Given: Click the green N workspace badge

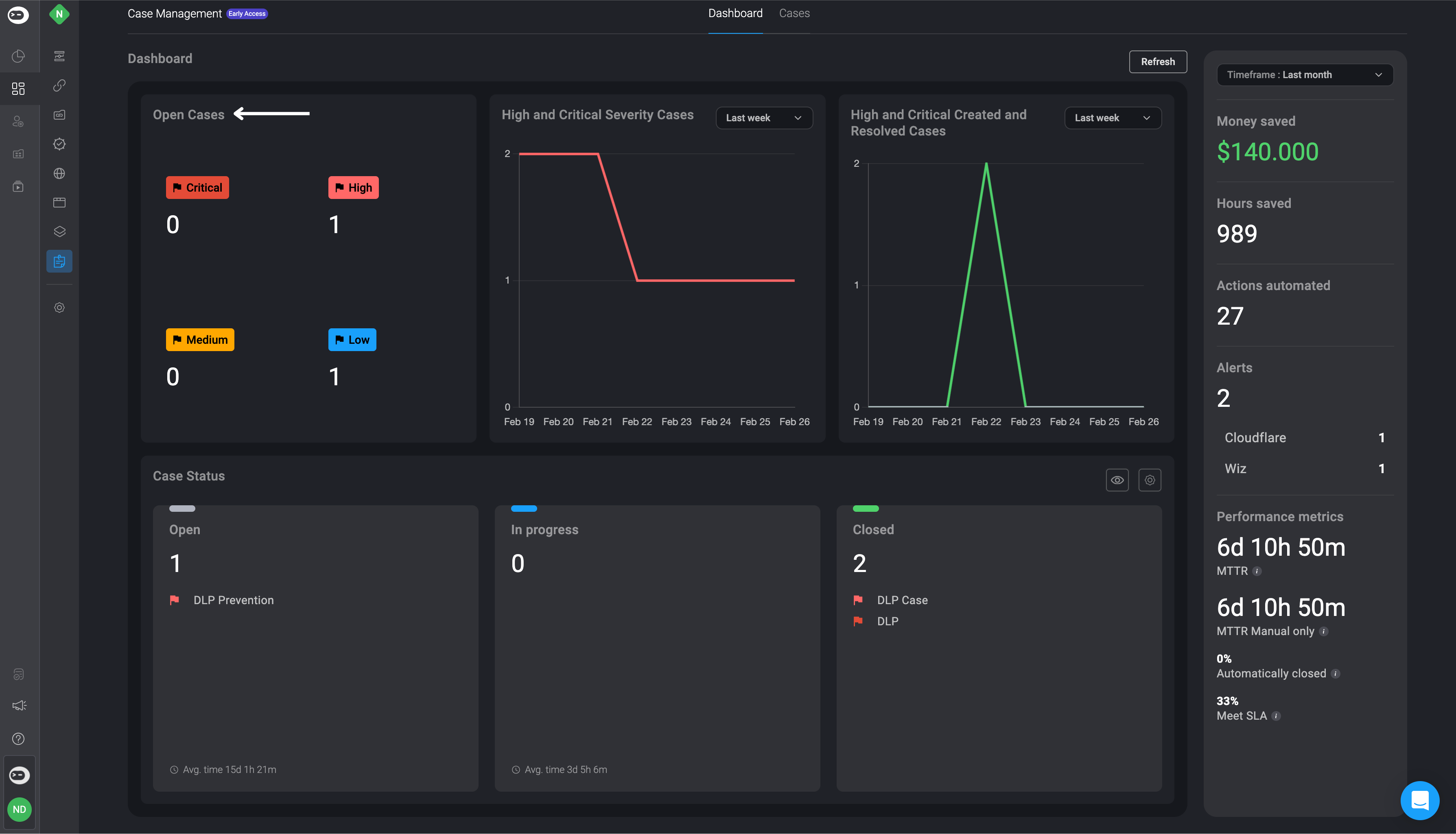Looking at the screenshot, I should coord(59,14).
